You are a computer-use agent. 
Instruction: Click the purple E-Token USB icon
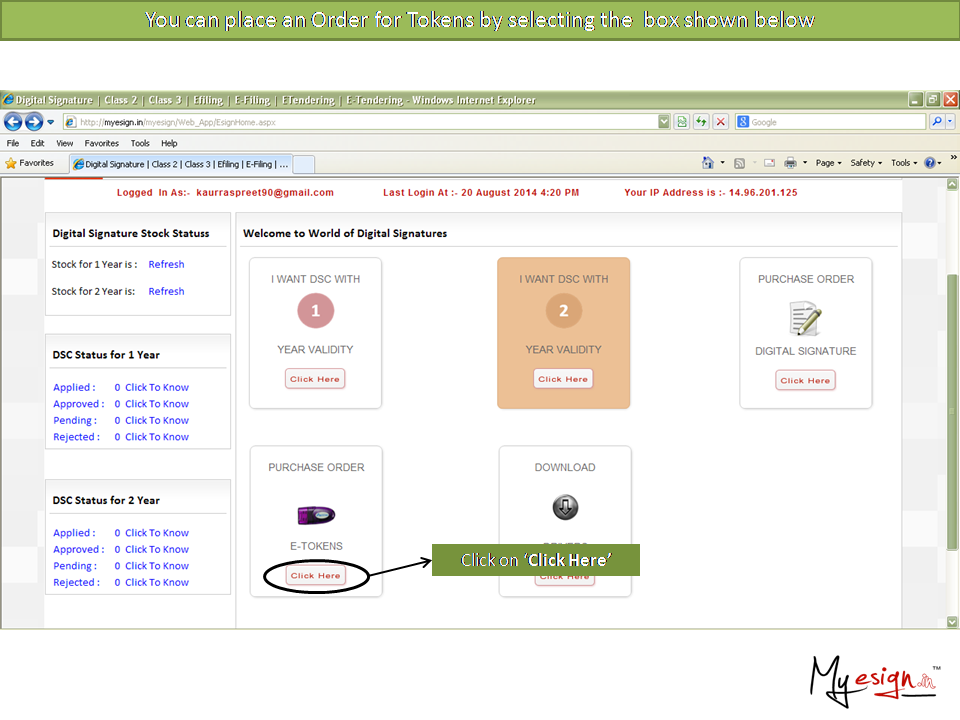coord(316,515)
